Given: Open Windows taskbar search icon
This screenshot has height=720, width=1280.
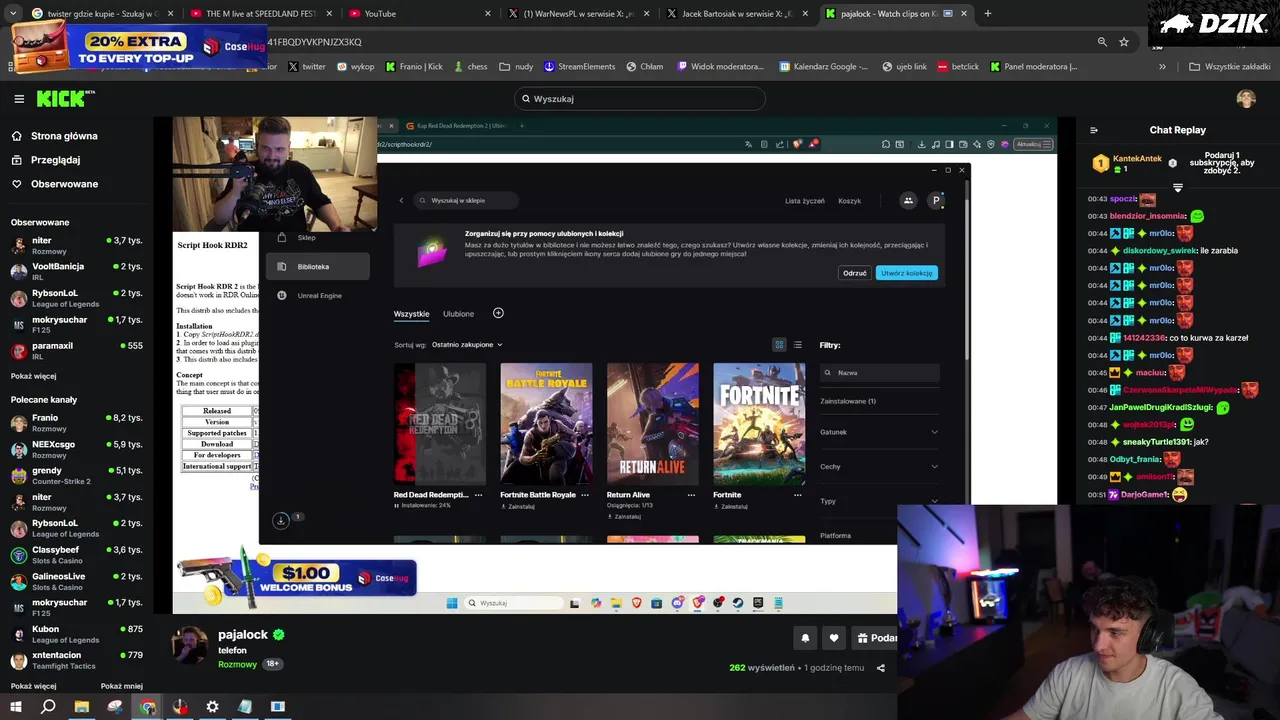Looking at the screenshot, I should (x=48, y=707).
